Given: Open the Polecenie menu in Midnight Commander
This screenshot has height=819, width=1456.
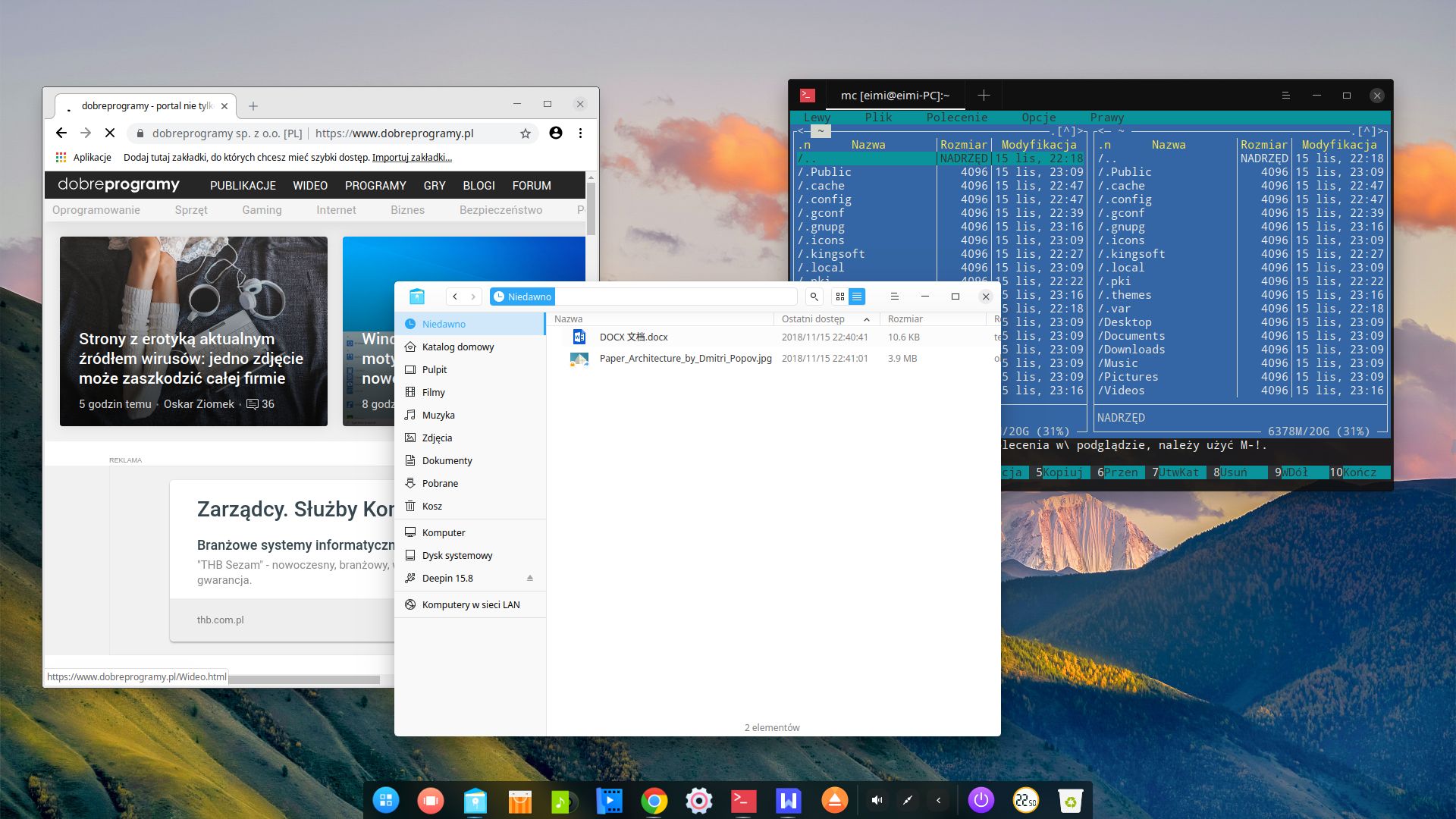Looking at the screenshot, I should tap(956, 118).
